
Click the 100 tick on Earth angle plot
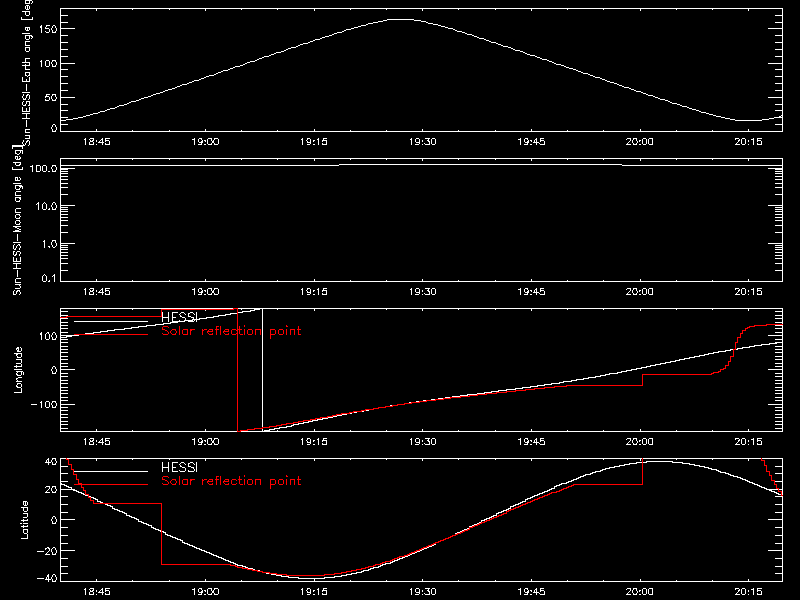click(48, 63)
